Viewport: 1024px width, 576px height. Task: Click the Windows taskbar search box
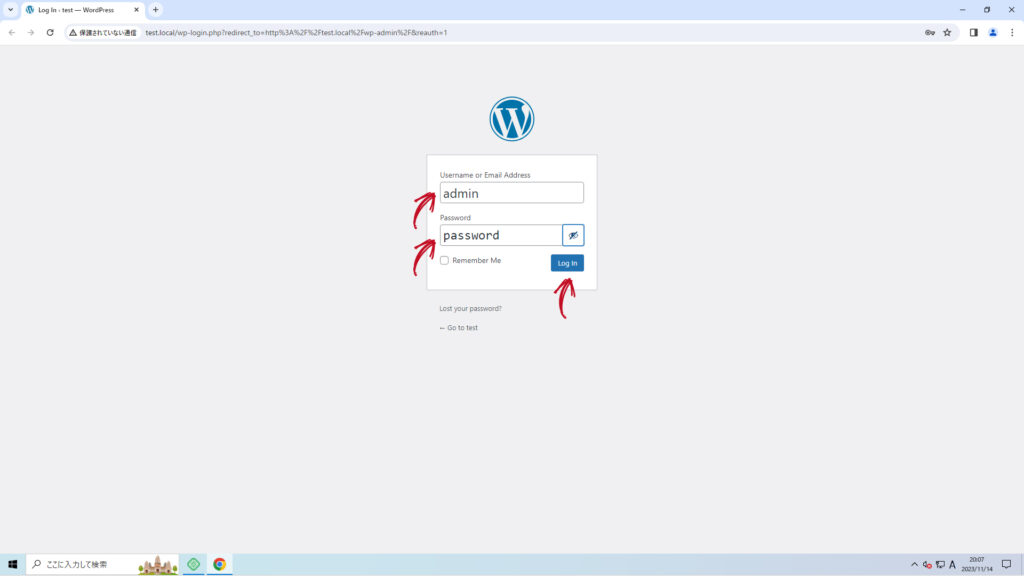[x=103, y=564]
